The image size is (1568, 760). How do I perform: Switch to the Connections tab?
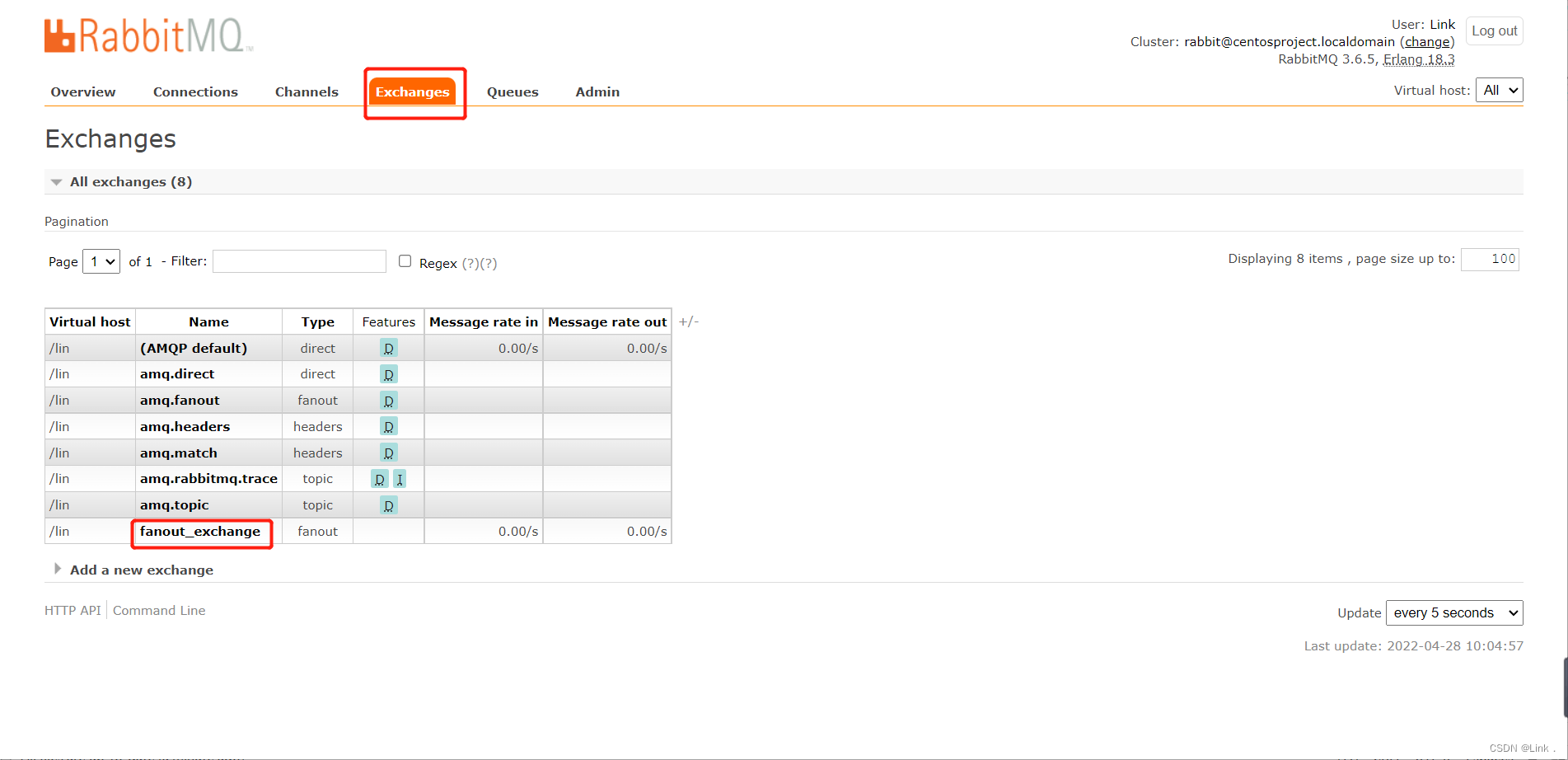pyautogui.click(x=195, y=91)
